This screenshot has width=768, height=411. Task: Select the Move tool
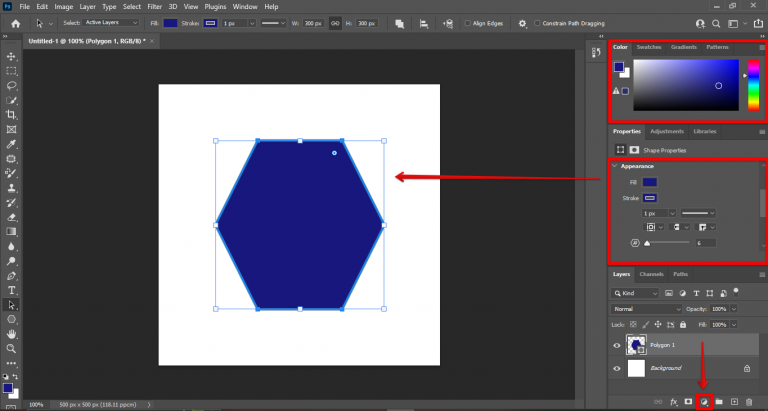11,56
